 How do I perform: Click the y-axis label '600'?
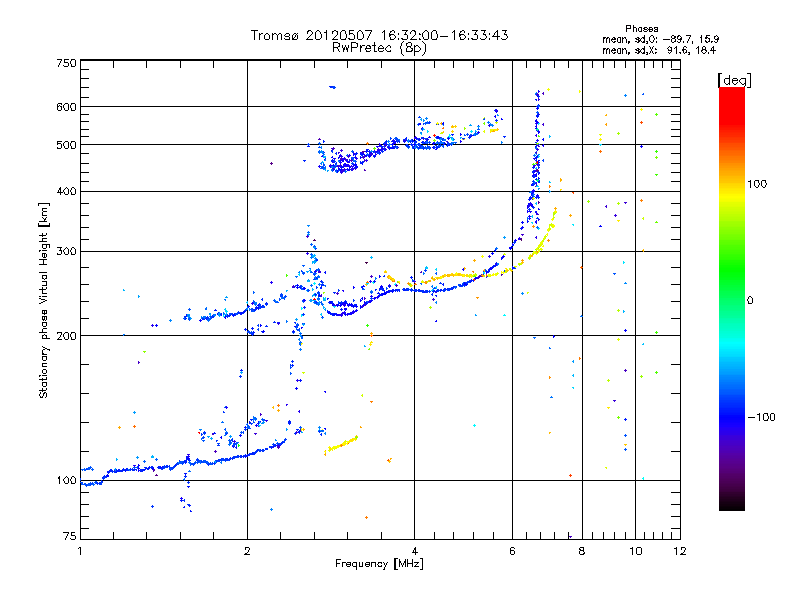coord(67,107)
